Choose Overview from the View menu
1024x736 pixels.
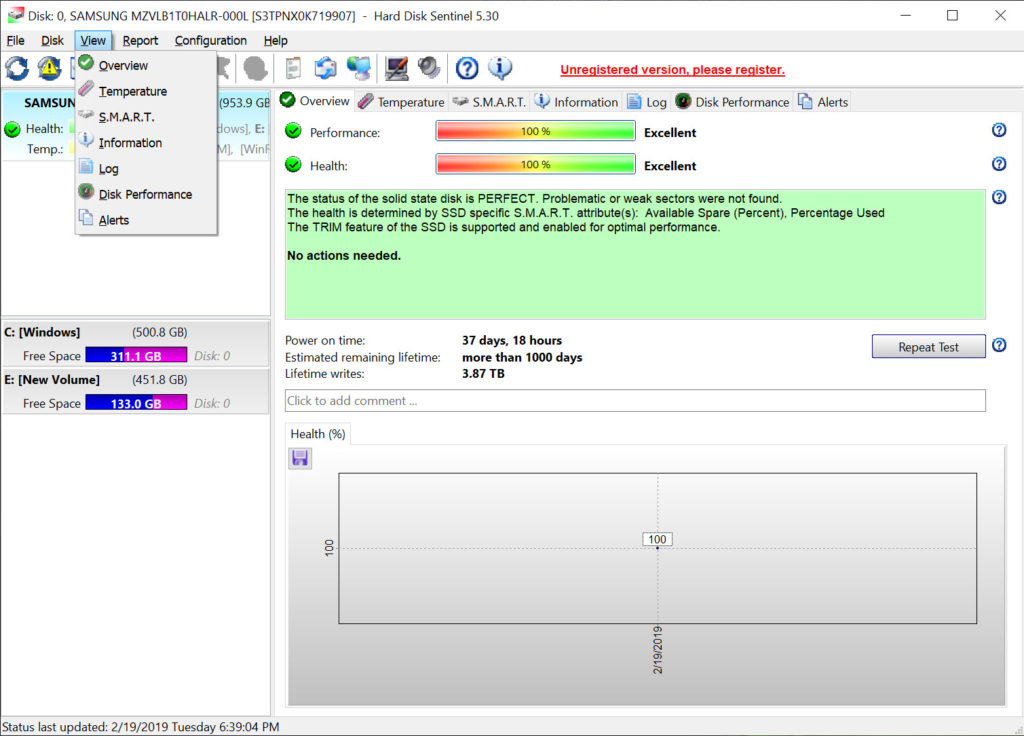tap(146, 65)
